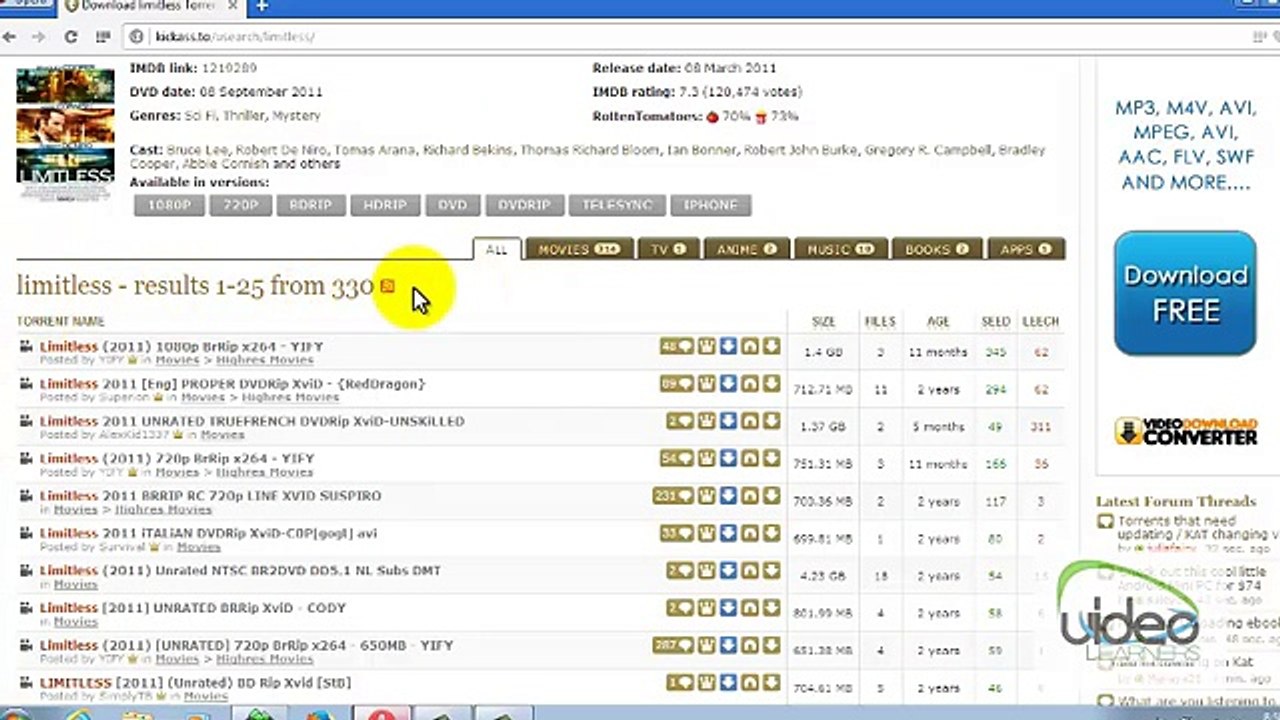Click blue download arrow on NTSC BR2DVD row
The width and height of the screenshot is (1280, 720).
pyautogui.click(x=728, y=571)
